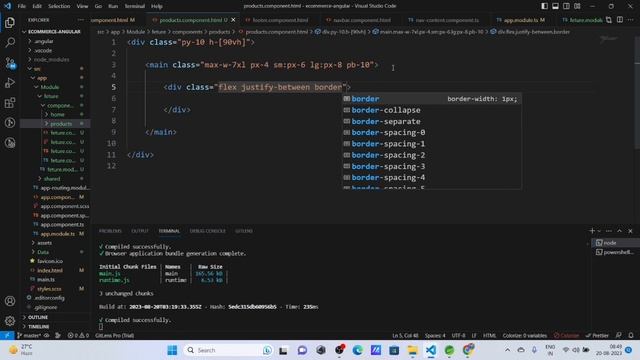This screenshot has width=640, height=360.
Task: Switch to the DEBUG CONSOLE tab
Action: pyautogui.click(x=207, y=231)
